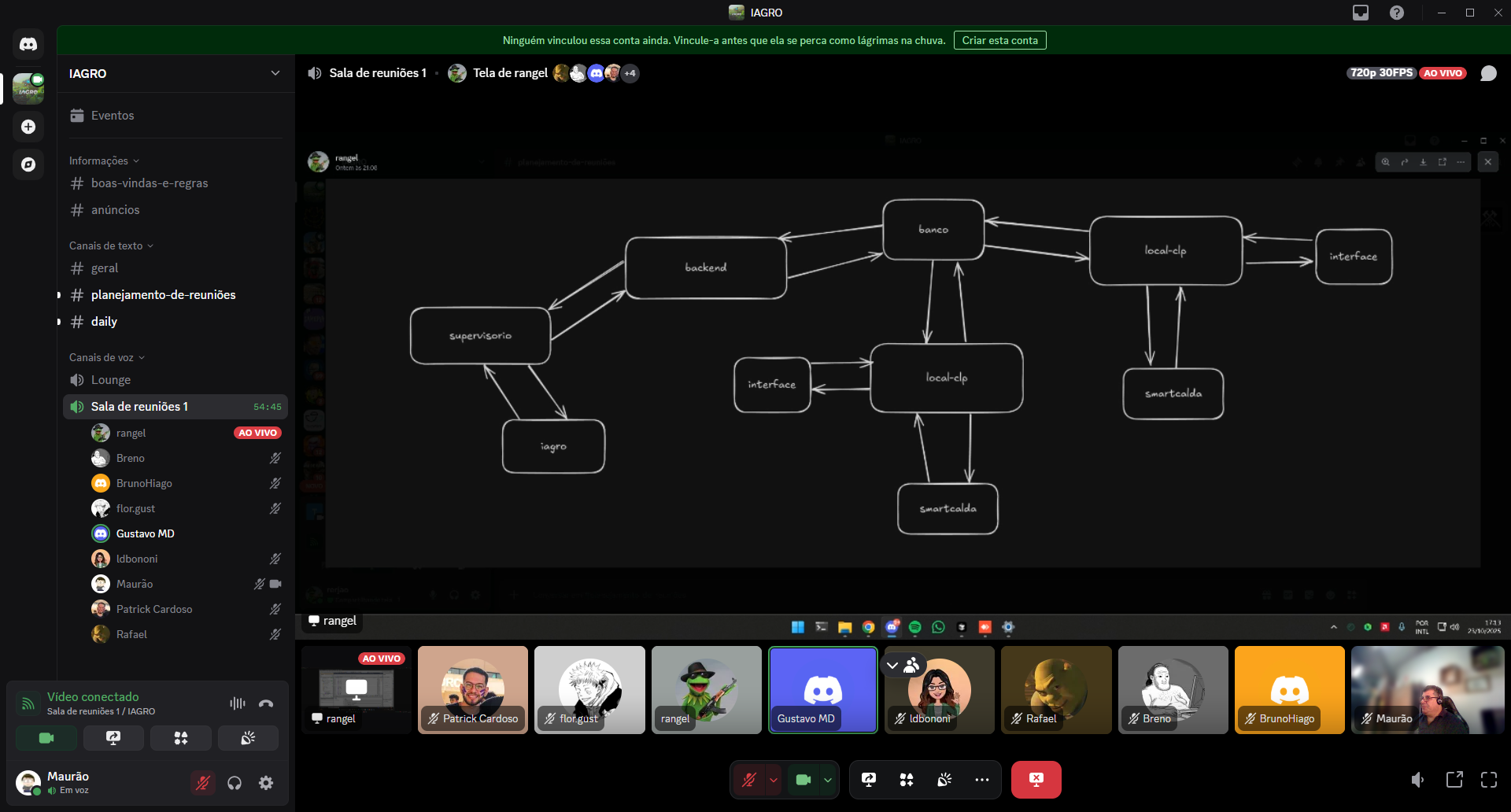Image resolution: width=1511 pixels, height=812 pixels.
Task: Open Eventos calendar entry
Action: point(175,116)
